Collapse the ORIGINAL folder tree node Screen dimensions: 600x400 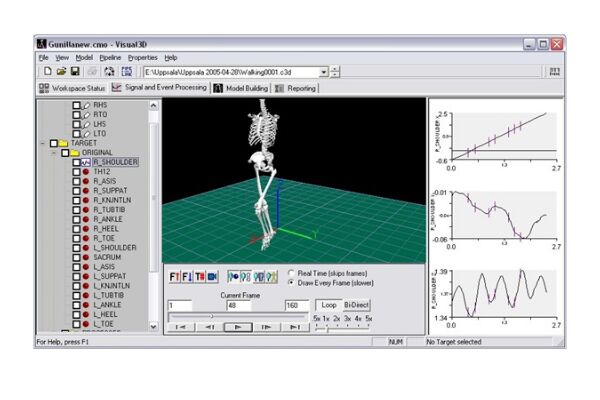[52, 152]
